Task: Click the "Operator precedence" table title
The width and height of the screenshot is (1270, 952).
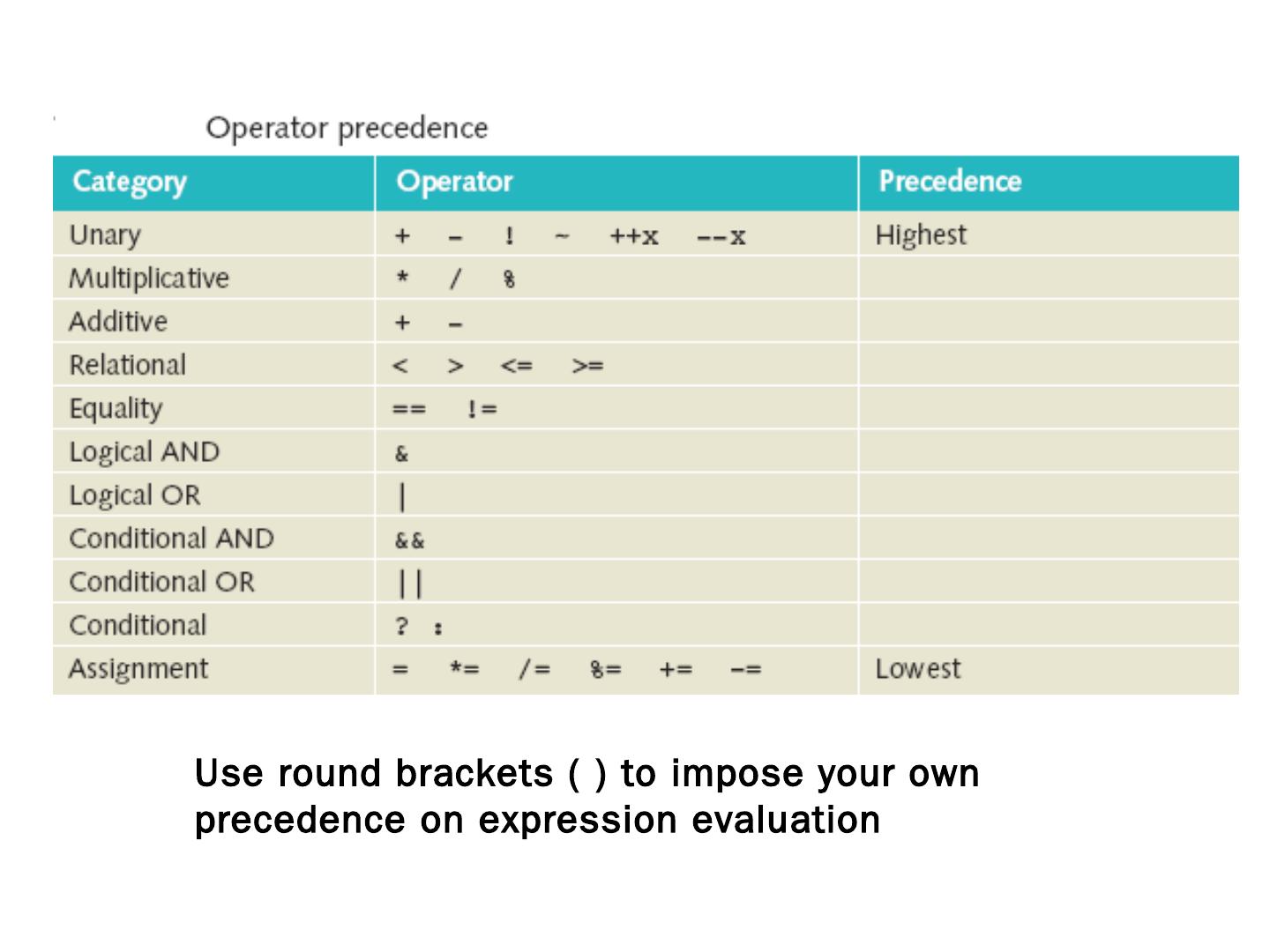Action: coord(347,129)
